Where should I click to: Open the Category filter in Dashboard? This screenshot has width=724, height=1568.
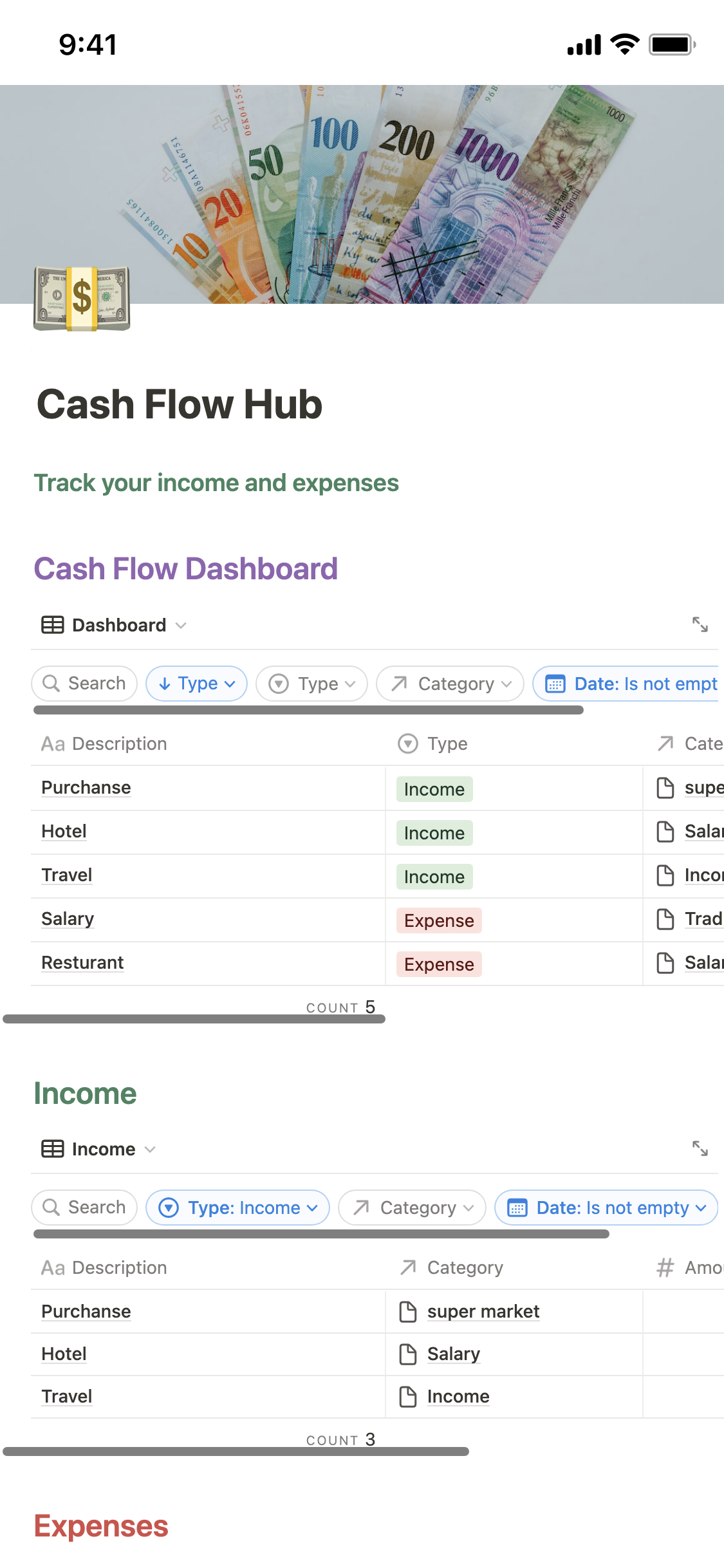pyautogui.click(x=450, y=684)
